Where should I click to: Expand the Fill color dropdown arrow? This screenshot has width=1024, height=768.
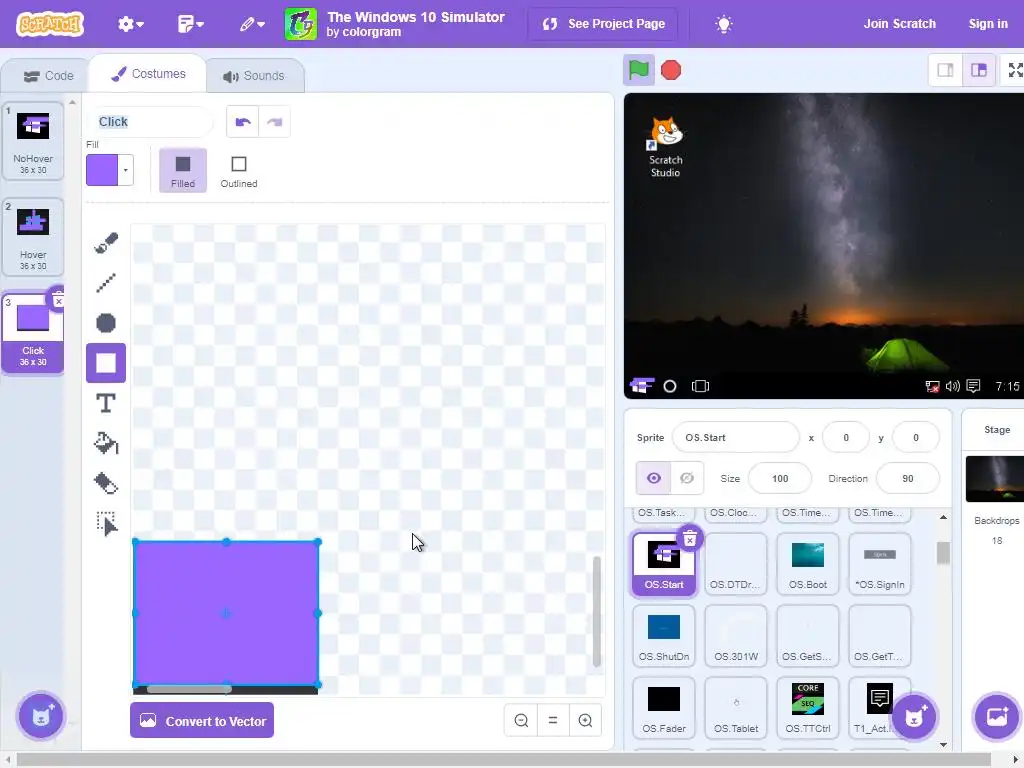[x=125, y=170]
